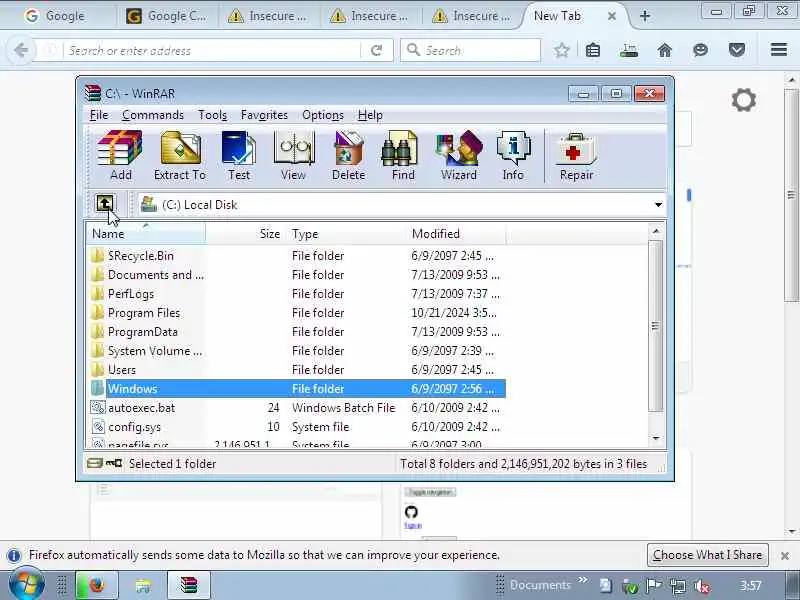
Task: Open the Commands menu
Action: point(153,115)
